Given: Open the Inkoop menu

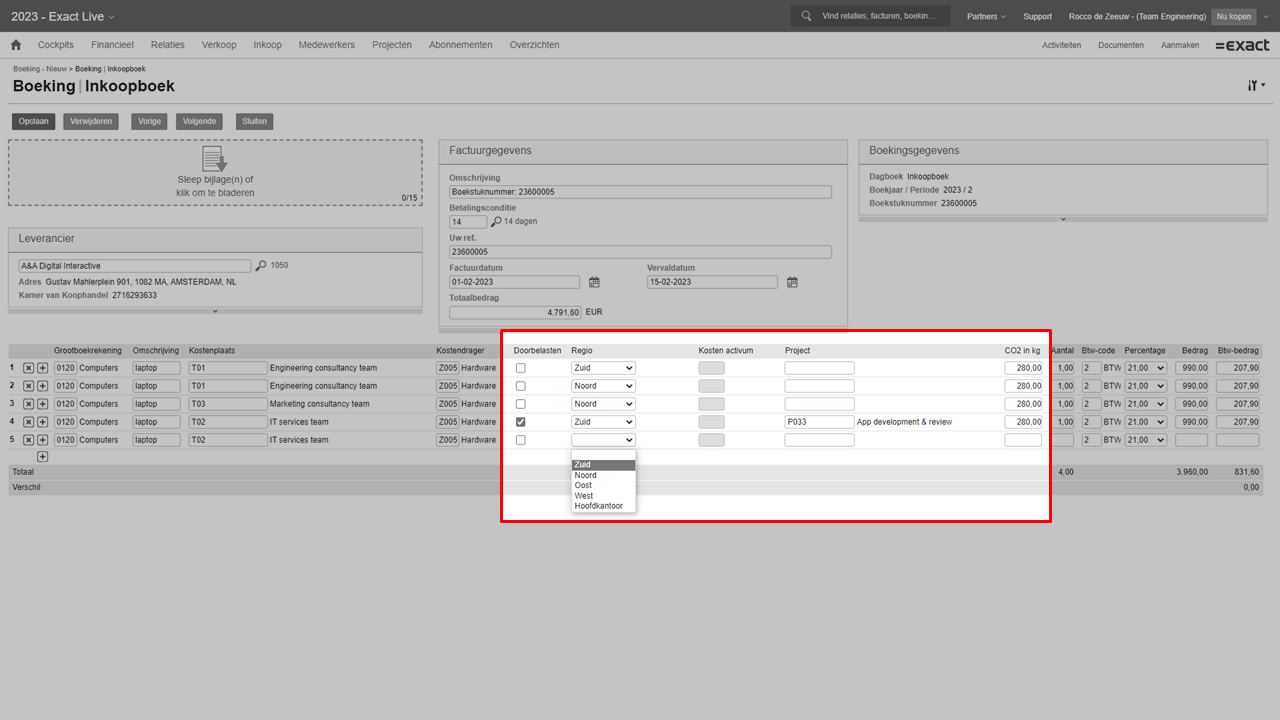Looking at the screenshot, I should [x=267, y=45].
